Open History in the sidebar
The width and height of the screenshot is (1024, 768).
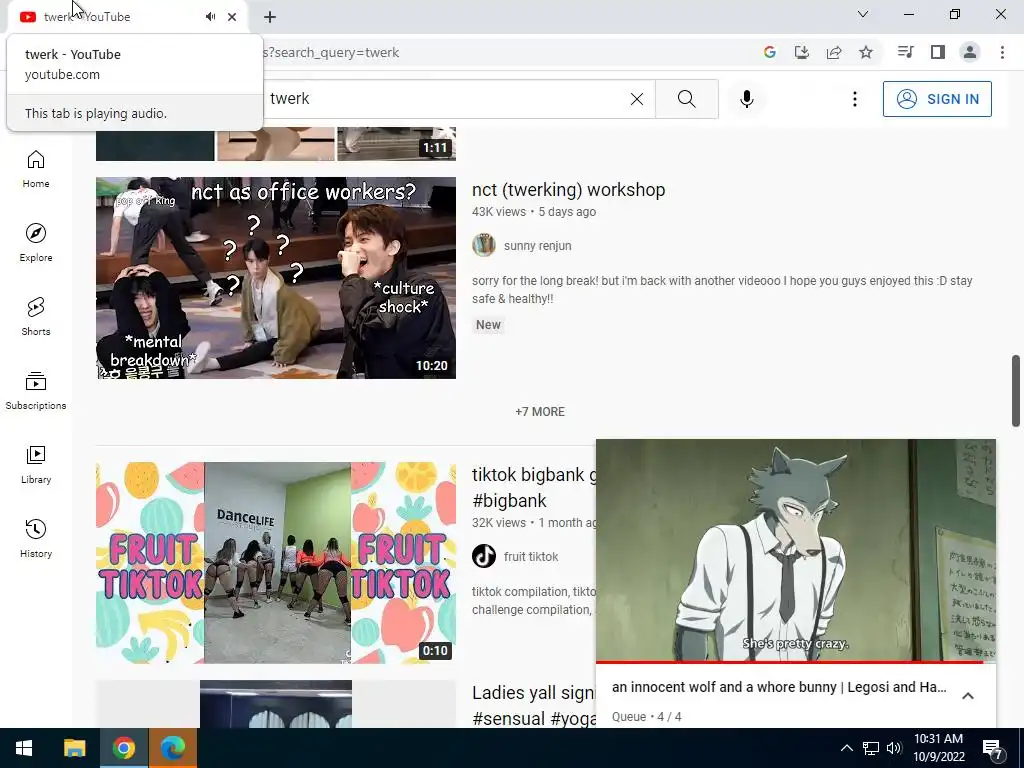point(36,539)
